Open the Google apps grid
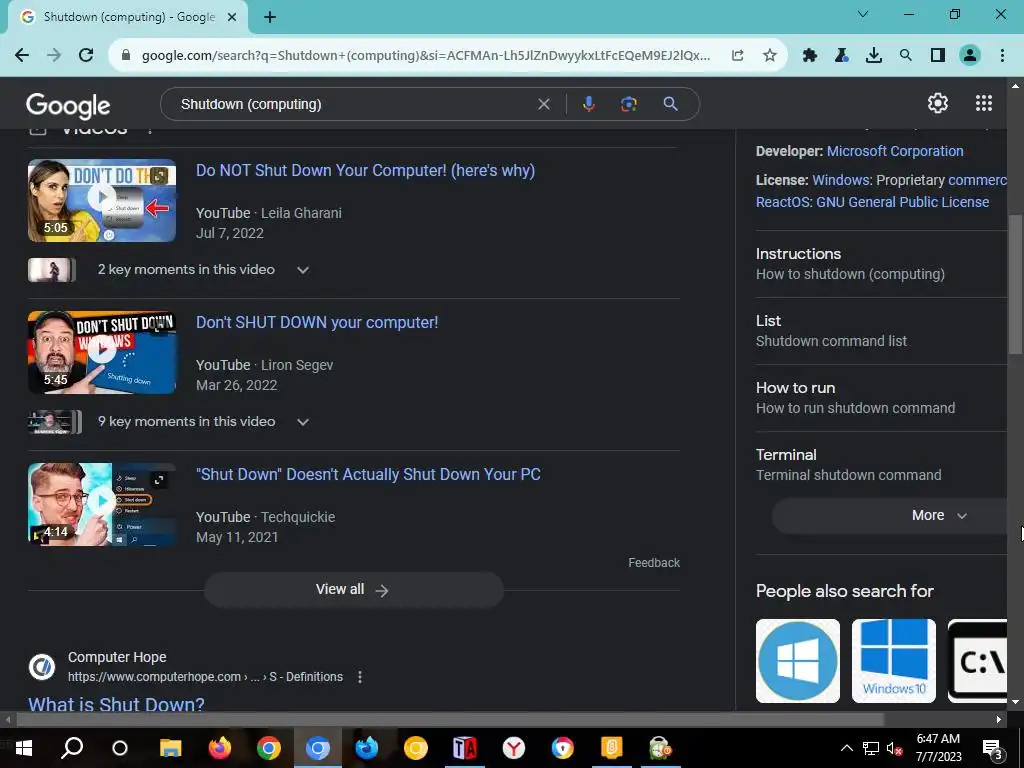This screenshot has width=1024, height=768. [984, 103]
